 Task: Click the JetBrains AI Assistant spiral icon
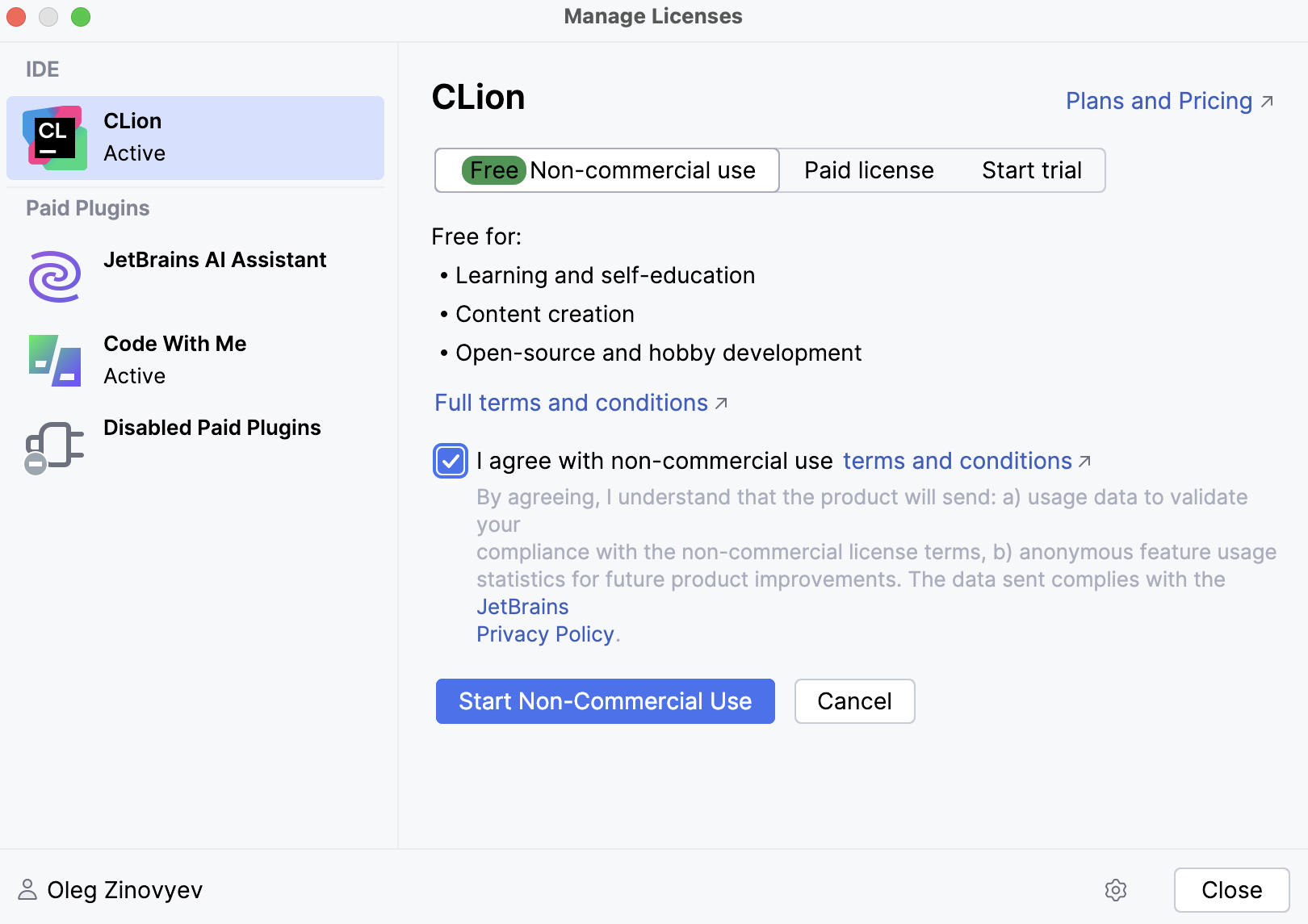pos(53,276)
